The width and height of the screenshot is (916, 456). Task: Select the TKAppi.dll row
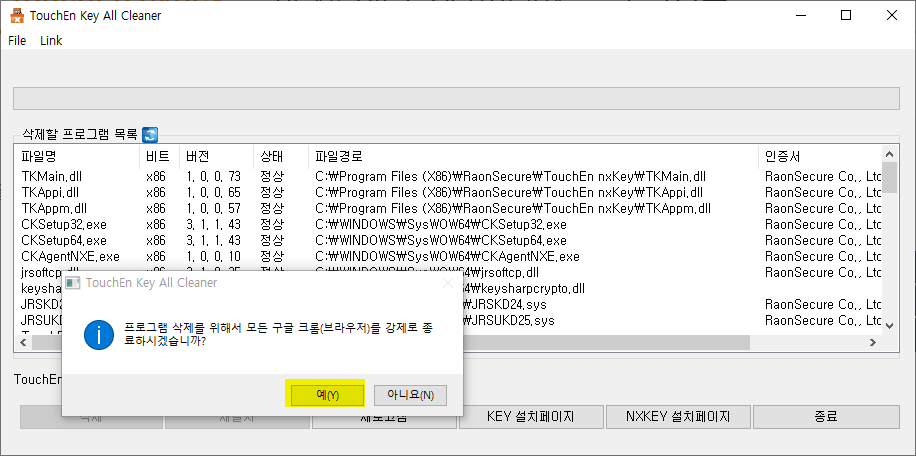[449, 192]
